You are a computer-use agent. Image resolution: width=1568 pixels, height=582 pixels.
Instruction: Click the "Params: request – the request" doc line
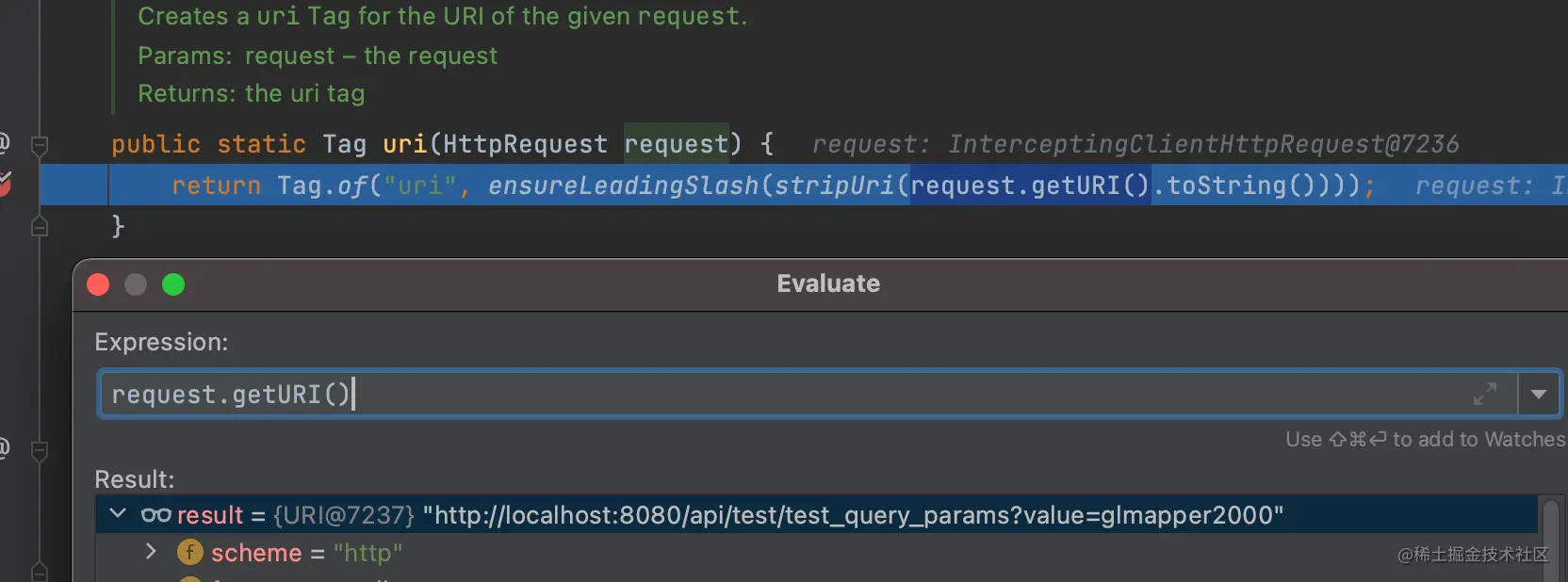[318, 56]
